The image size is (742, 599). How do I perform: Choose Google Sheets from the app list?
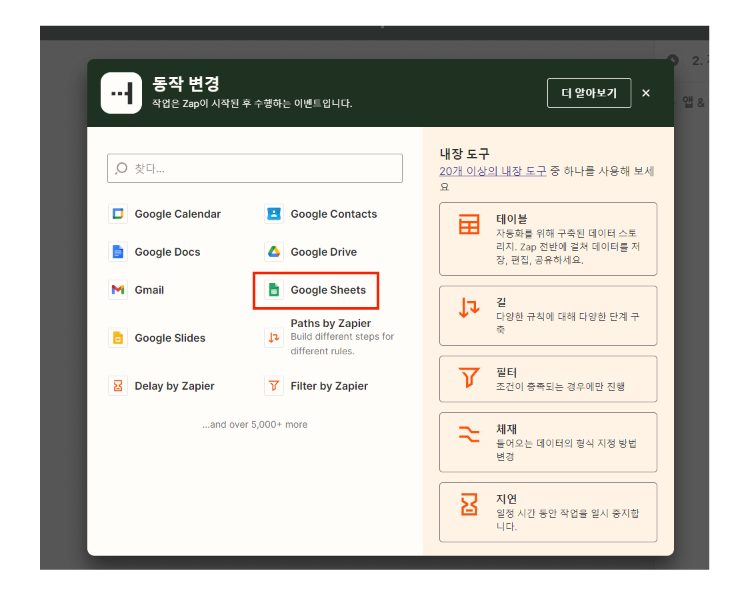click(316, 291)
